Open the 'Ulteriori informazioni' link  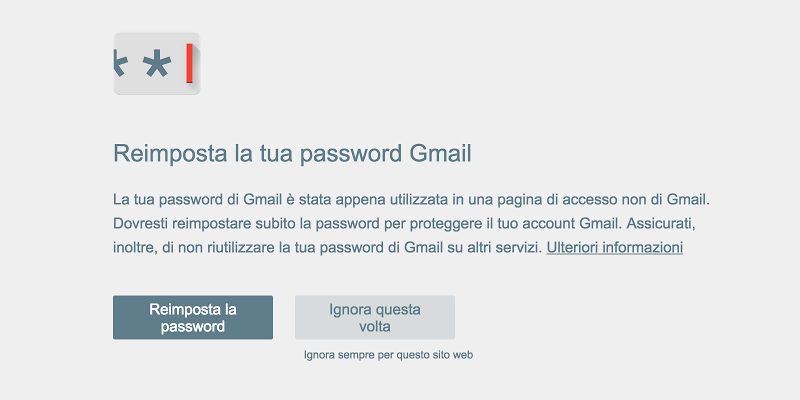615,248
